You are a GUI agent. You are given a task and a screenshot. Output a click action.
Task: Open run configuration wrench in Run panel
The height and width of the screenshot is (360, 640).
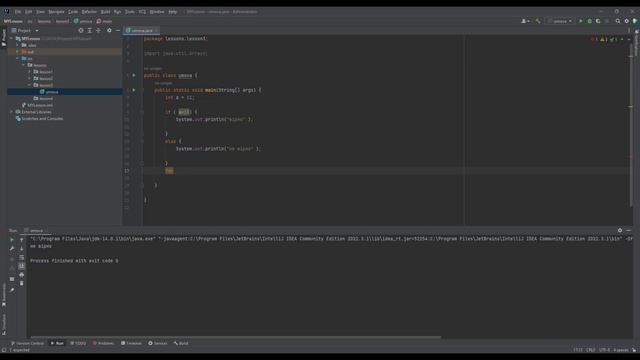[12, 249]
